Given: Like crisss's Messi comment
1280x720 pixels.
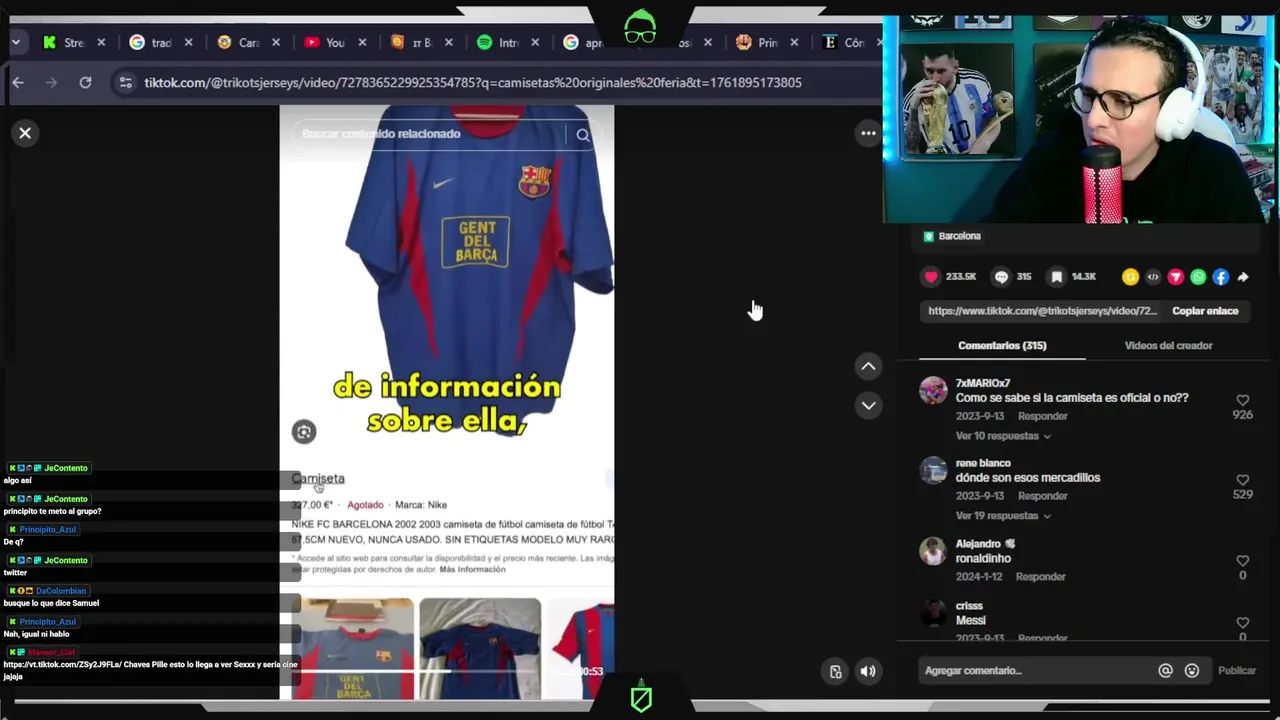Looking at the screenshot, I should pyautogui.click(x=1242, y=623).
